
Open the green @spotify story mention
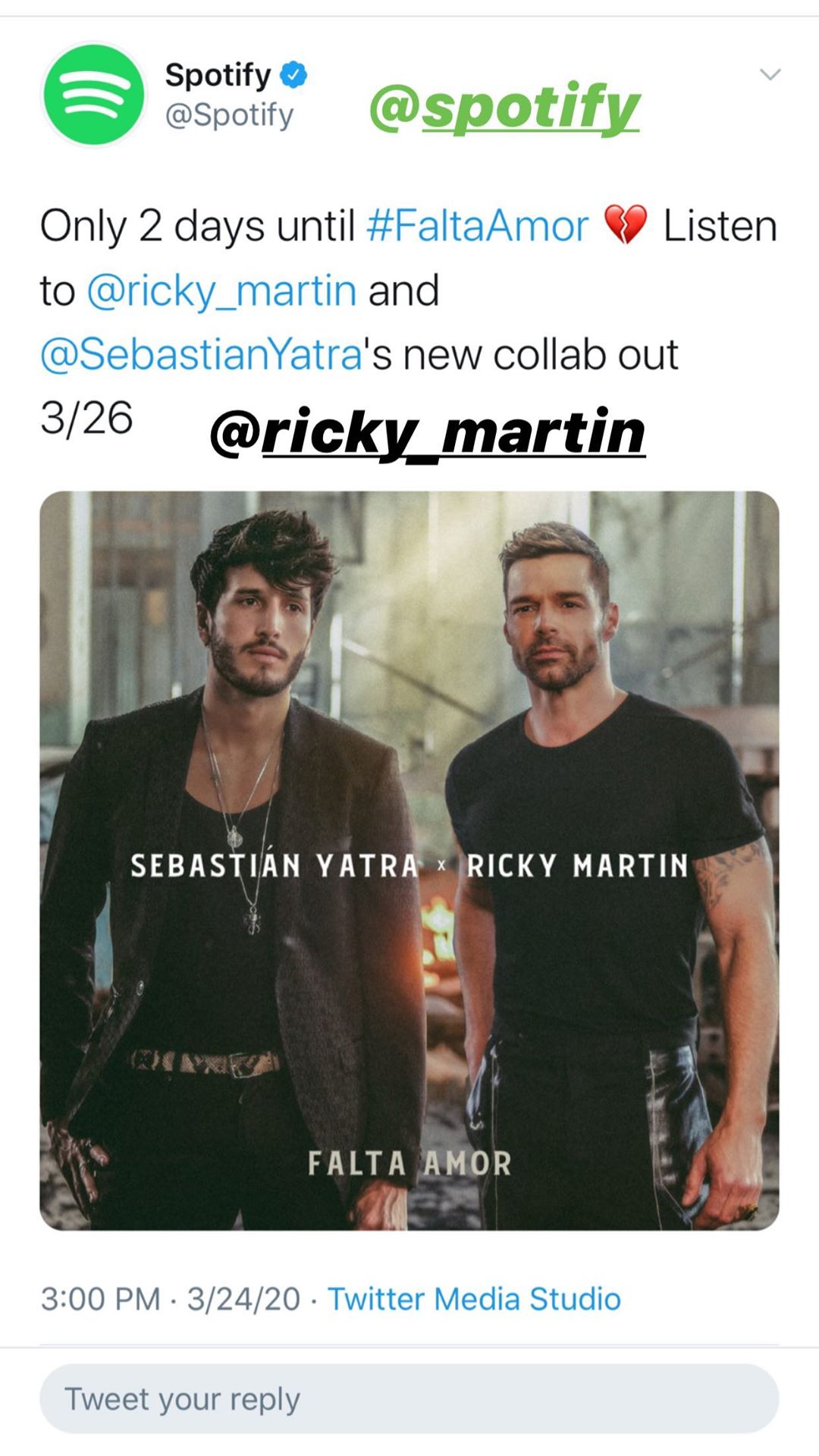tap(505, 108)
